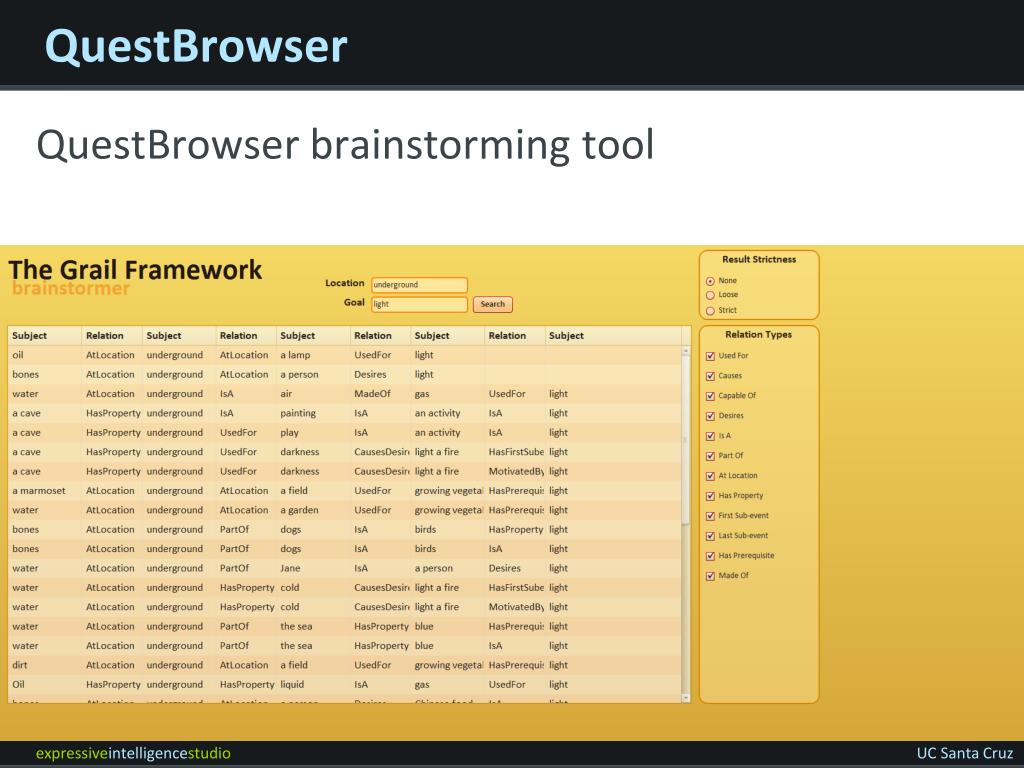The width and height of the screenshot is (1024, 768).
Task: Toggle the At Location checkbox
Action: (711, 476)
